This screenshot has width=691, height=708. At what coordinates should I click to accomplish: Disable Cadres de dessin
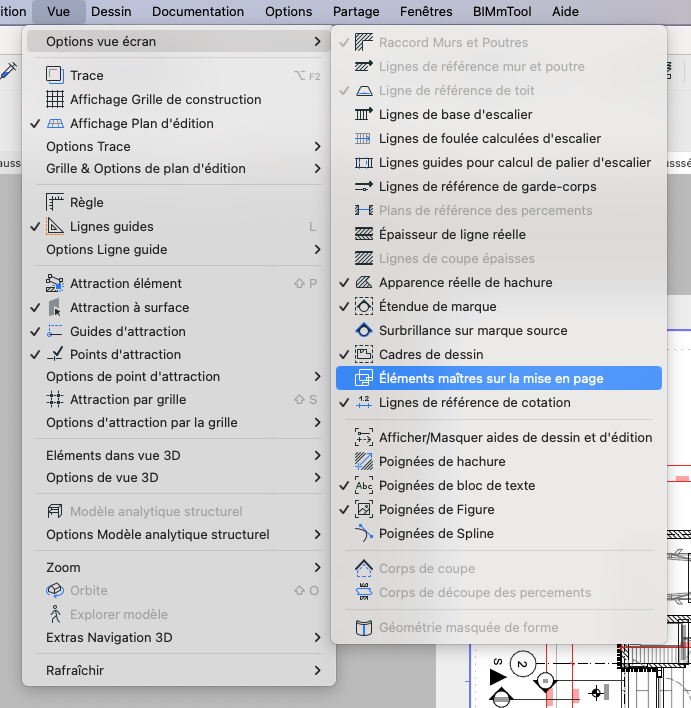click(344, 354)
